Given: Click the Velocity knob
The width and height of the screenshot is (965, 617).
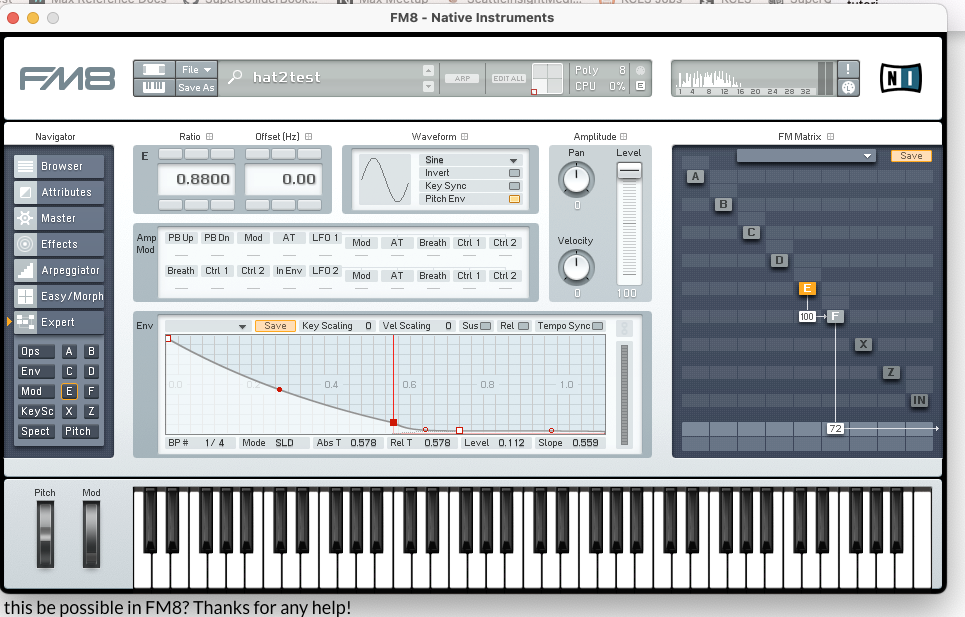Looking at the screenshot, I should [x=577, y=267].
